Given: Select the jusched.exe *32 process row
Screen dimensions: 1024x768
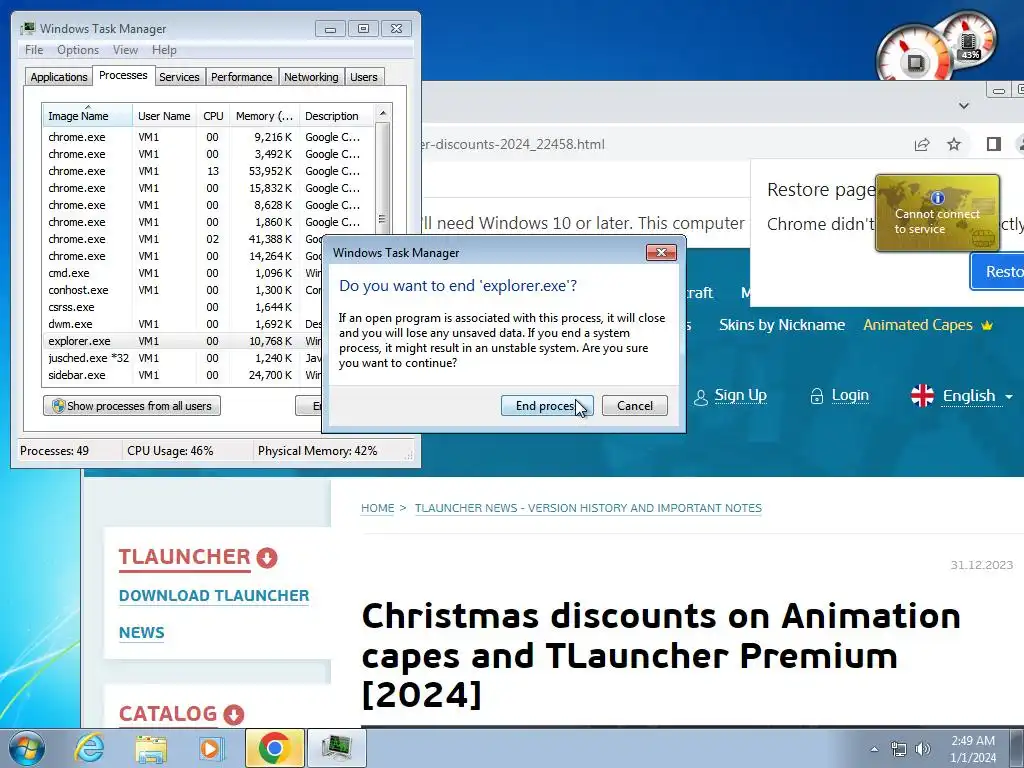Looking at the screenshot, I should pos(183,358).
